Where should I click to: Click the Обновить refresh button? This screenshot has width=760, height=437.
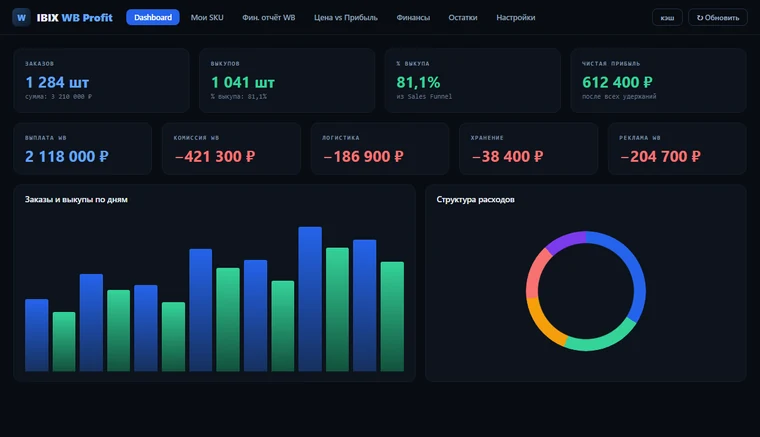tap(718, 17)
